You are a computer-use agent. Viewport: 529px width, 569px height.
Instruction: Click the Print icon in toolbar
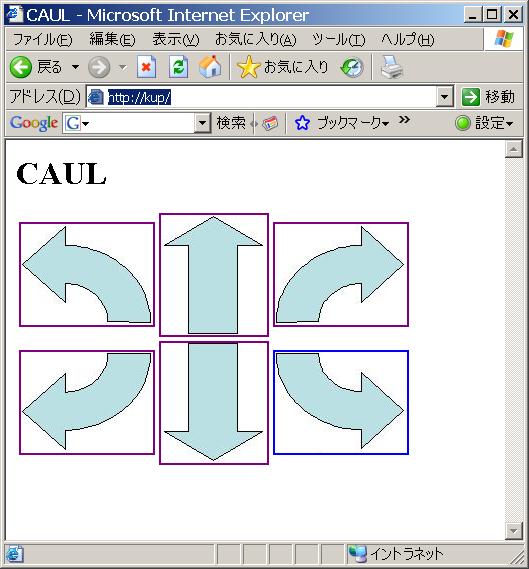coord(392,67)
